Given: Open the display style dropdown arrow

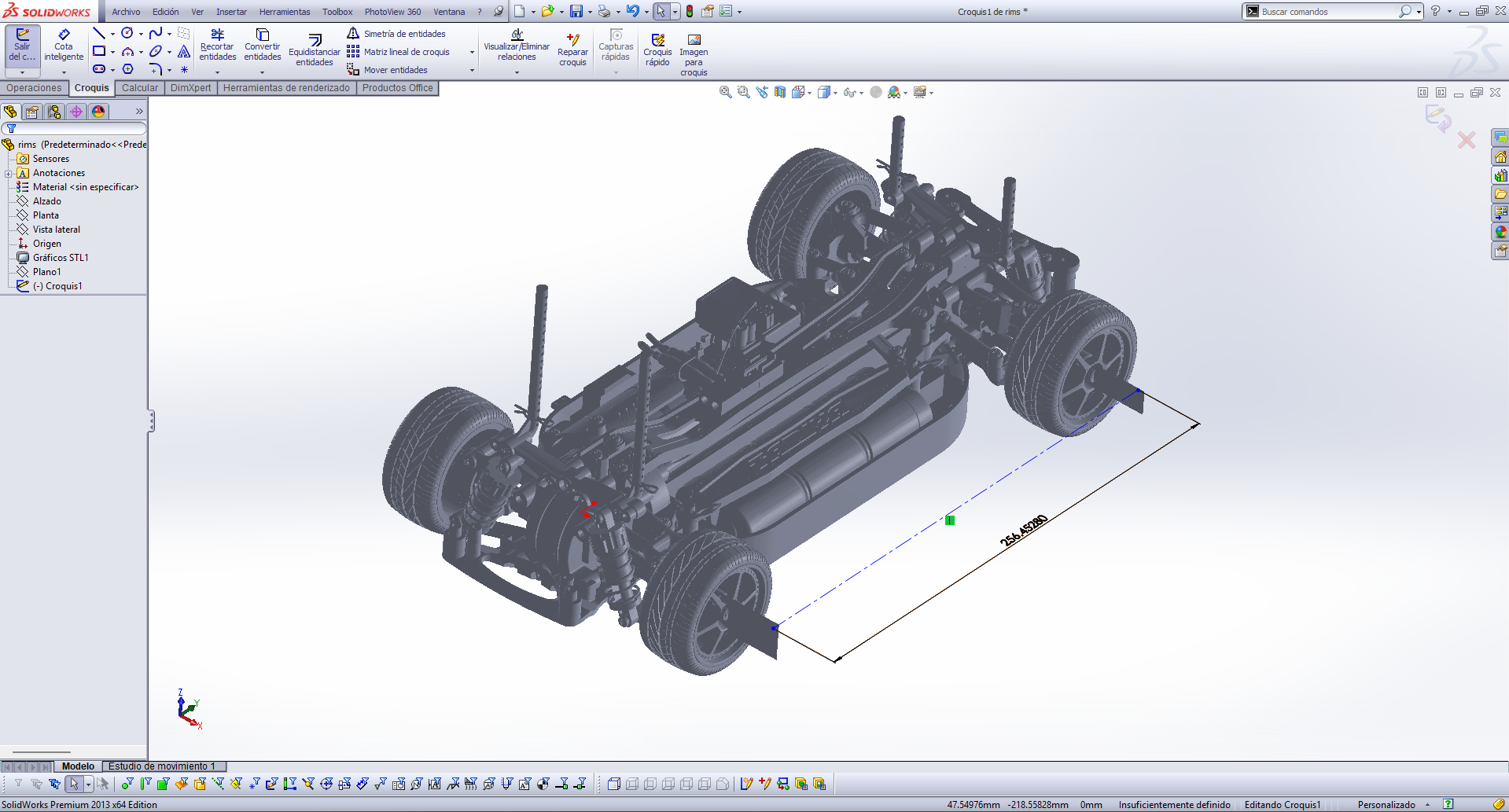Looking at the screenshot, I should coord(835,93).
